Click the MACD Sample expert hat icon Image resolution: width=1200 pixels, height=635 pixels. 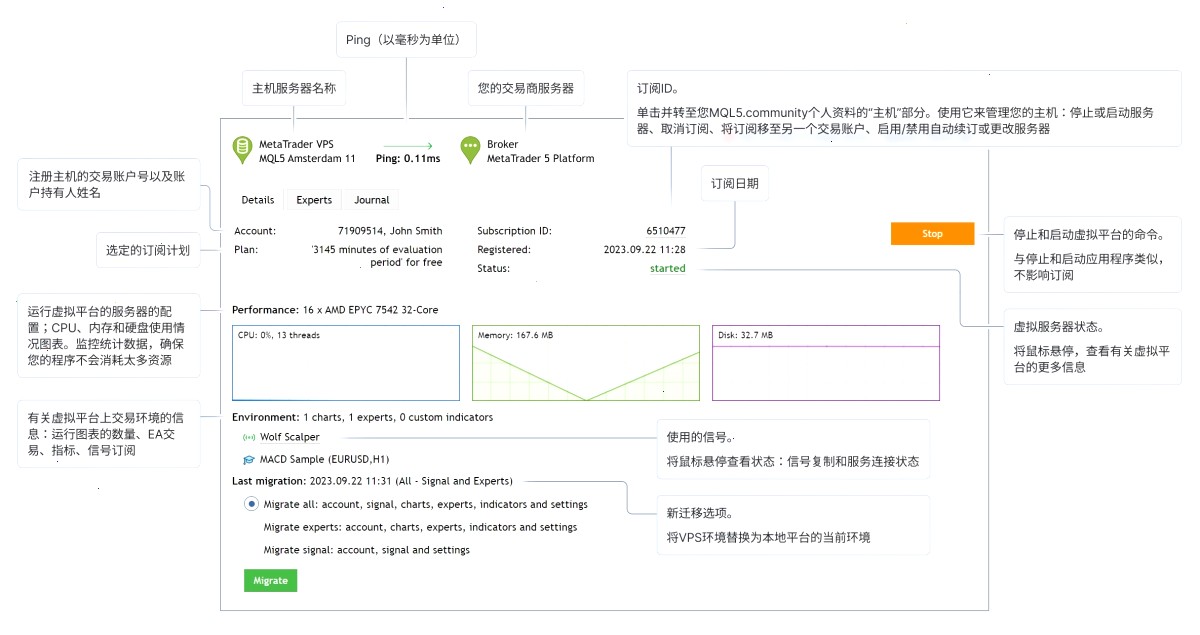249,460
